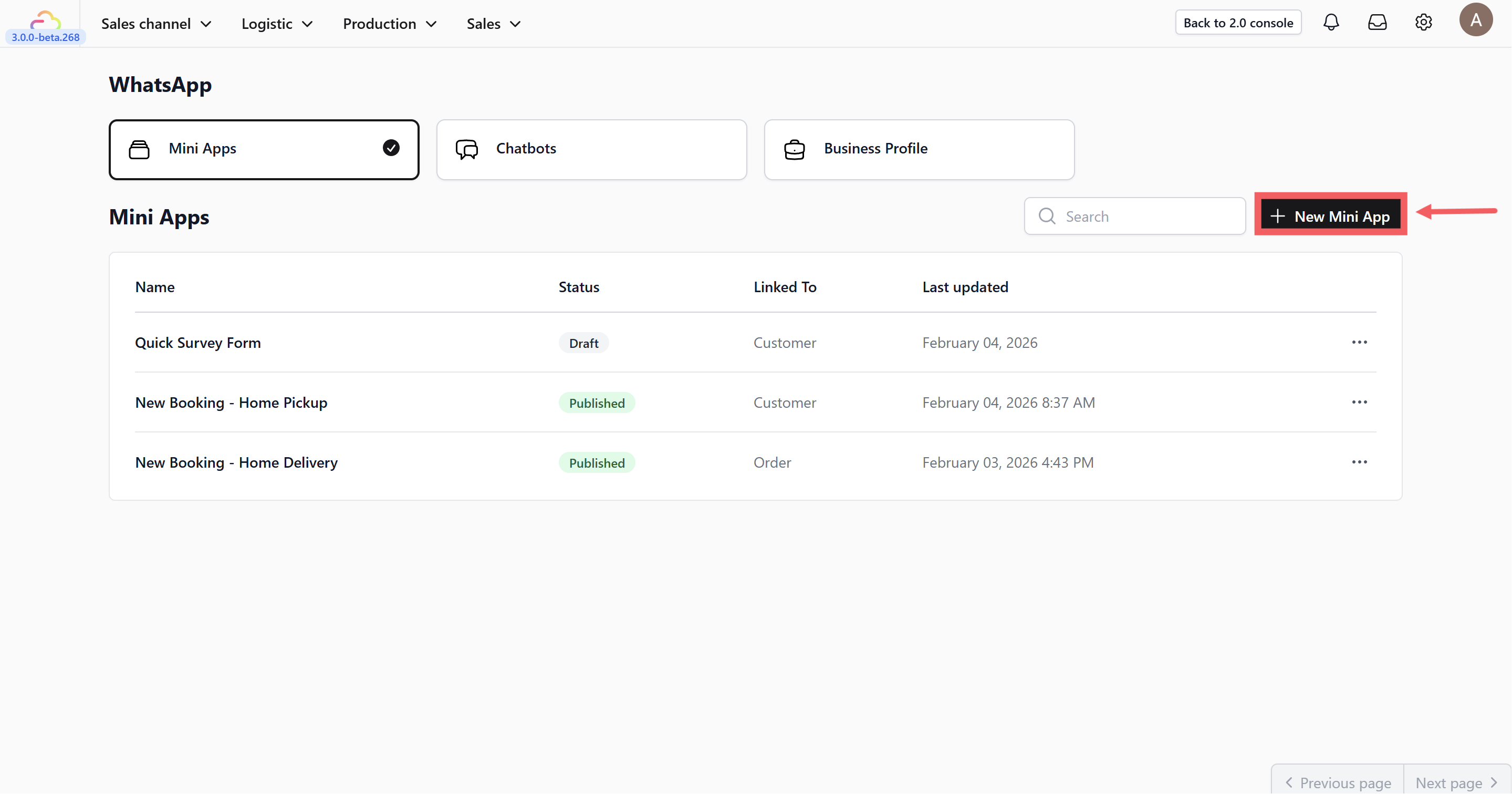Switch to the Business Profile tab card
The width and height of the screenshot is (1512, 794).
pos(919,150)
